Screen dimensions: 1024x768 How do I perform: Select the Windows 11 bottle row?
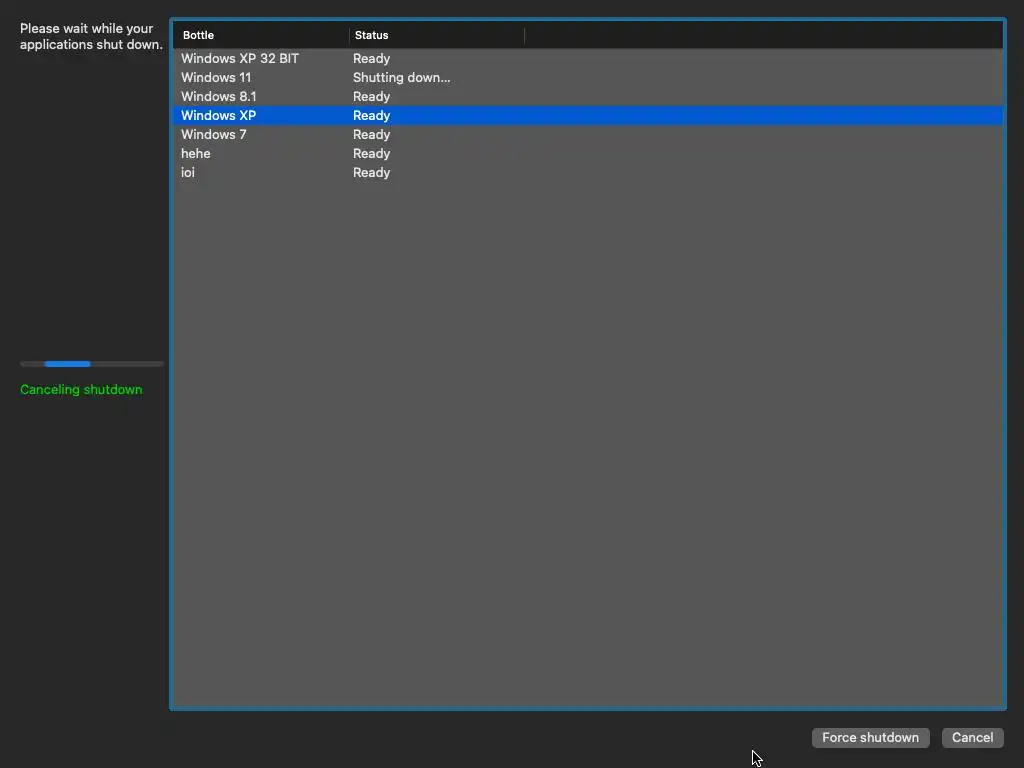[588, 77]
